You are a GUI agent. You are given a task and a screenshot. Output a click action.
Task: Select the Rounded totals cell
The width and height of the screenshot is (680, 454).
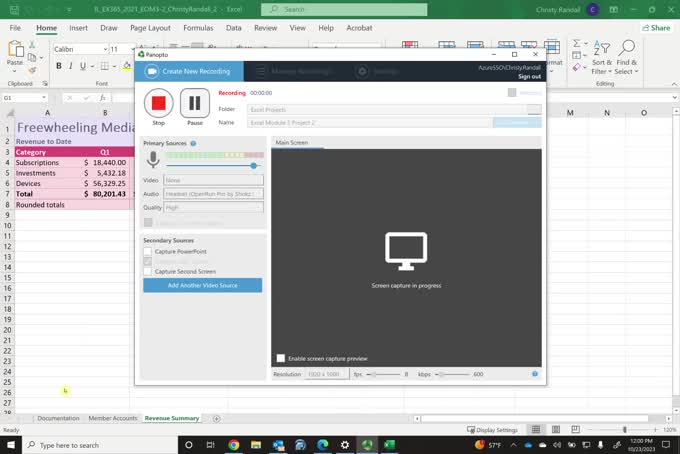click(47, 205)
